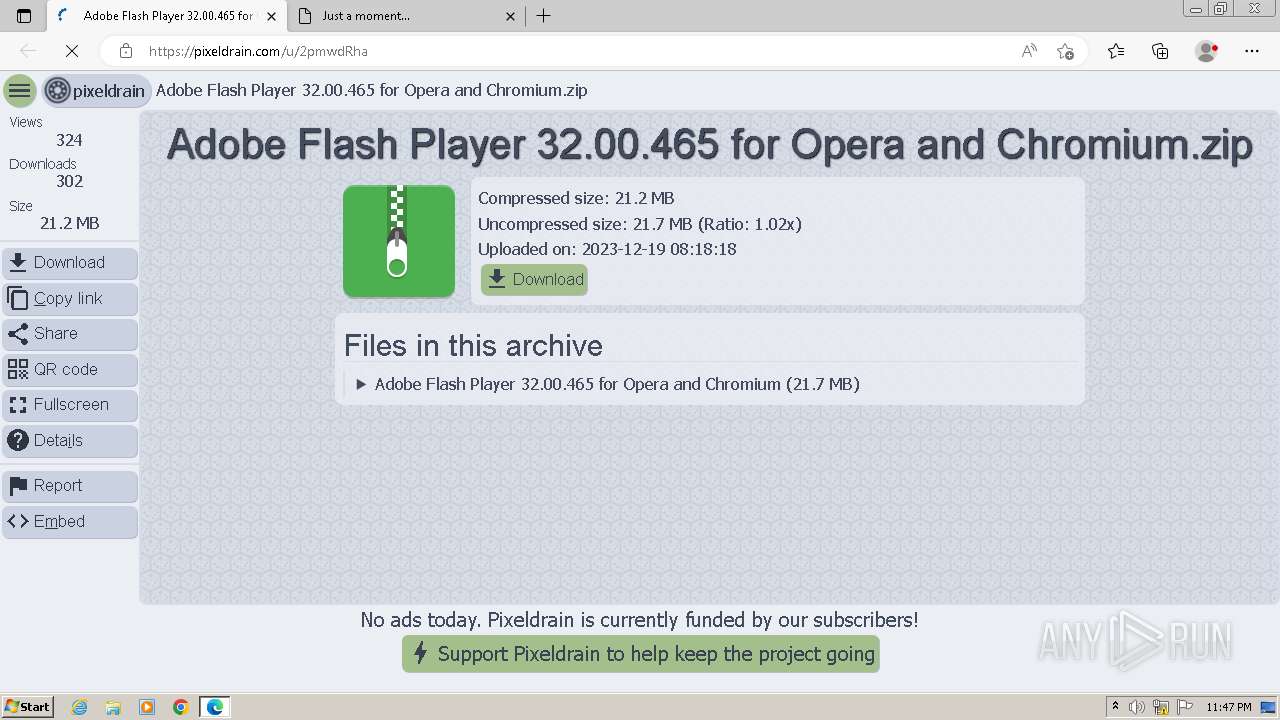1280x720 pixels.
Task: Click the large Adobe Flash Player zip title heading
Action: pyautogui.click(x=709, y=145)
